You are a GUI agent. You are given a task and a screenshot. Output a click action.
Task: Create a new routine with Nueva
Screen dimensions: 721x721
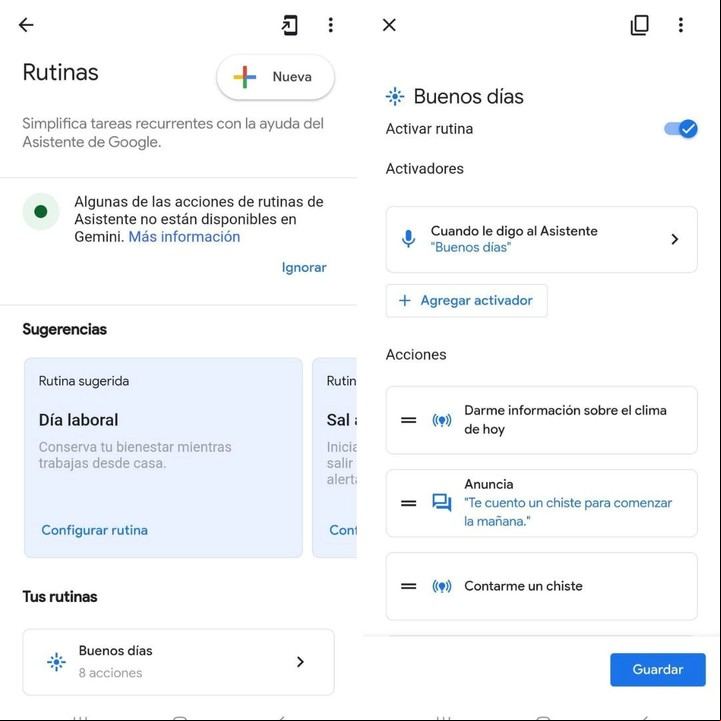[x=275, y=77]
